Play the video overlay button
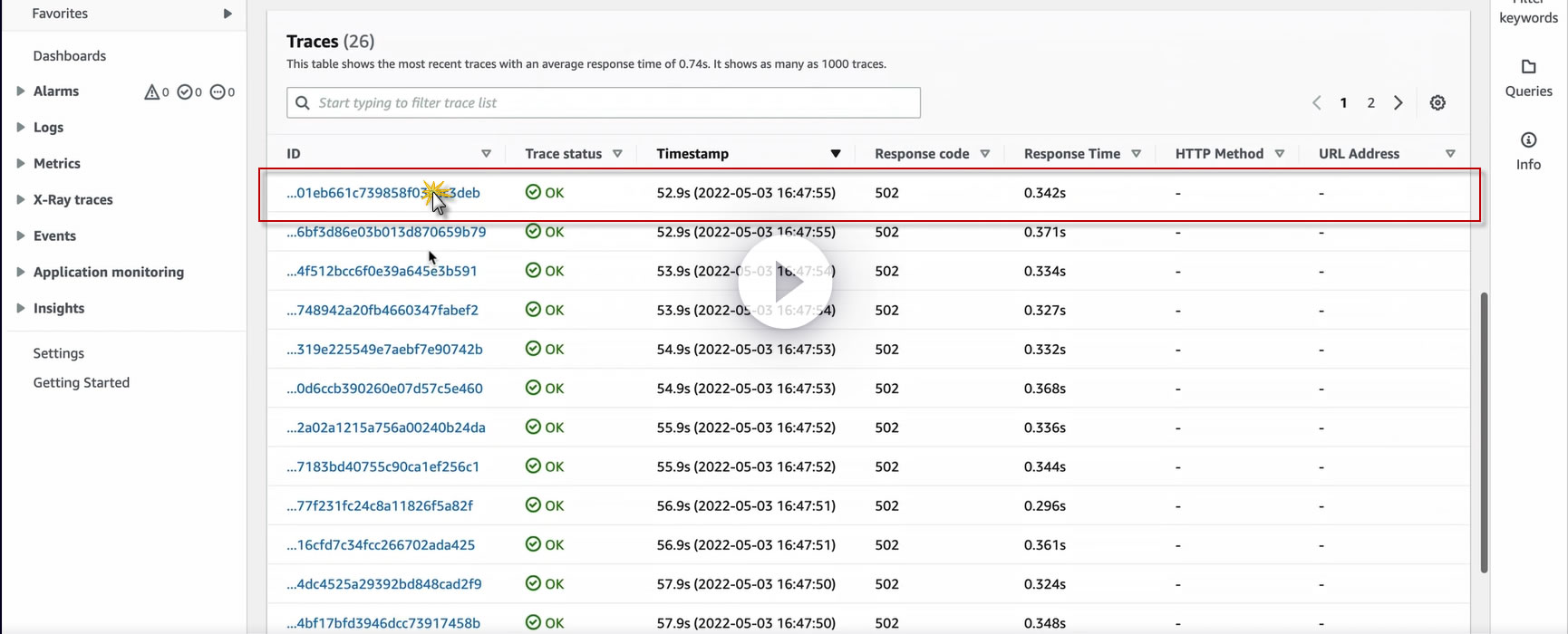The image size is (1568, 634). (x=785, y=283)
